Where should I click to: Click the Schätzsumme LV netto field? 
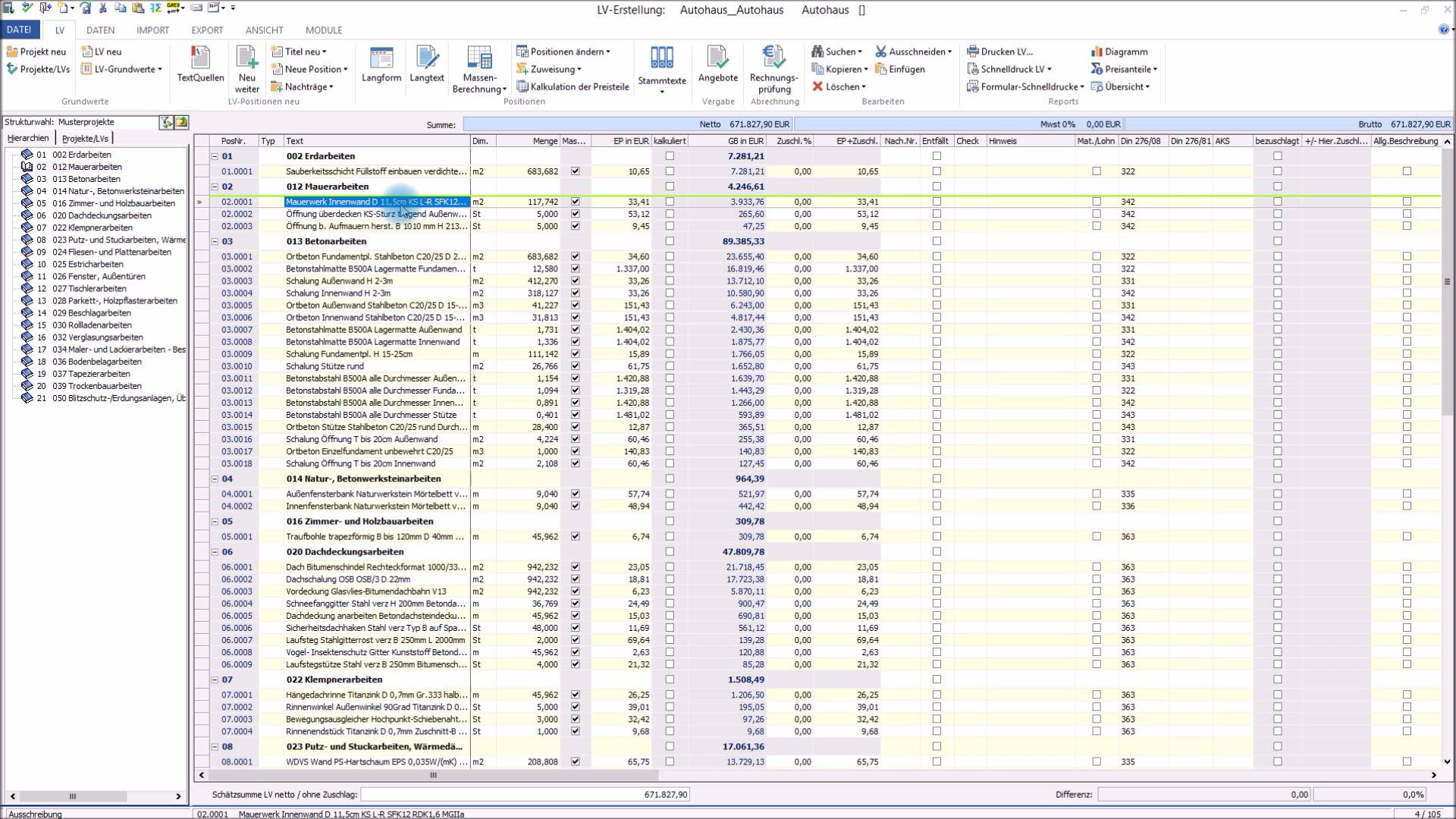(x=525, y=795)
